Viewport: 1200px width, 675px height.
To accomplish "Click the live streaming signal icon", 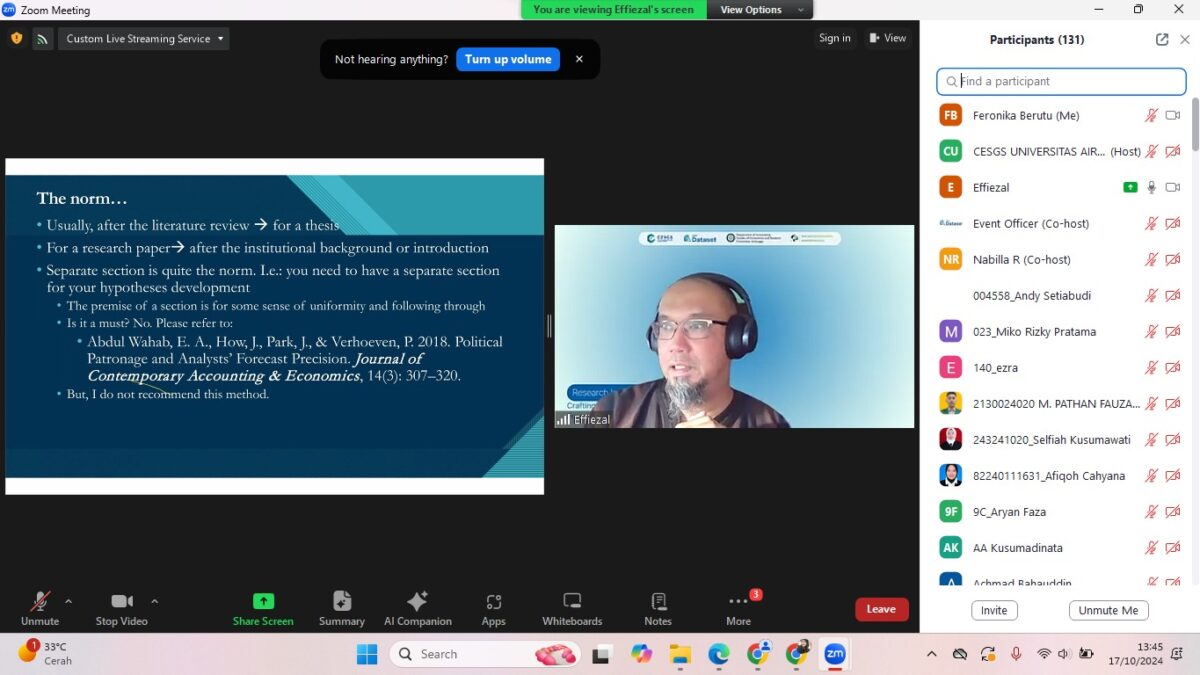I will coord(42,39).
